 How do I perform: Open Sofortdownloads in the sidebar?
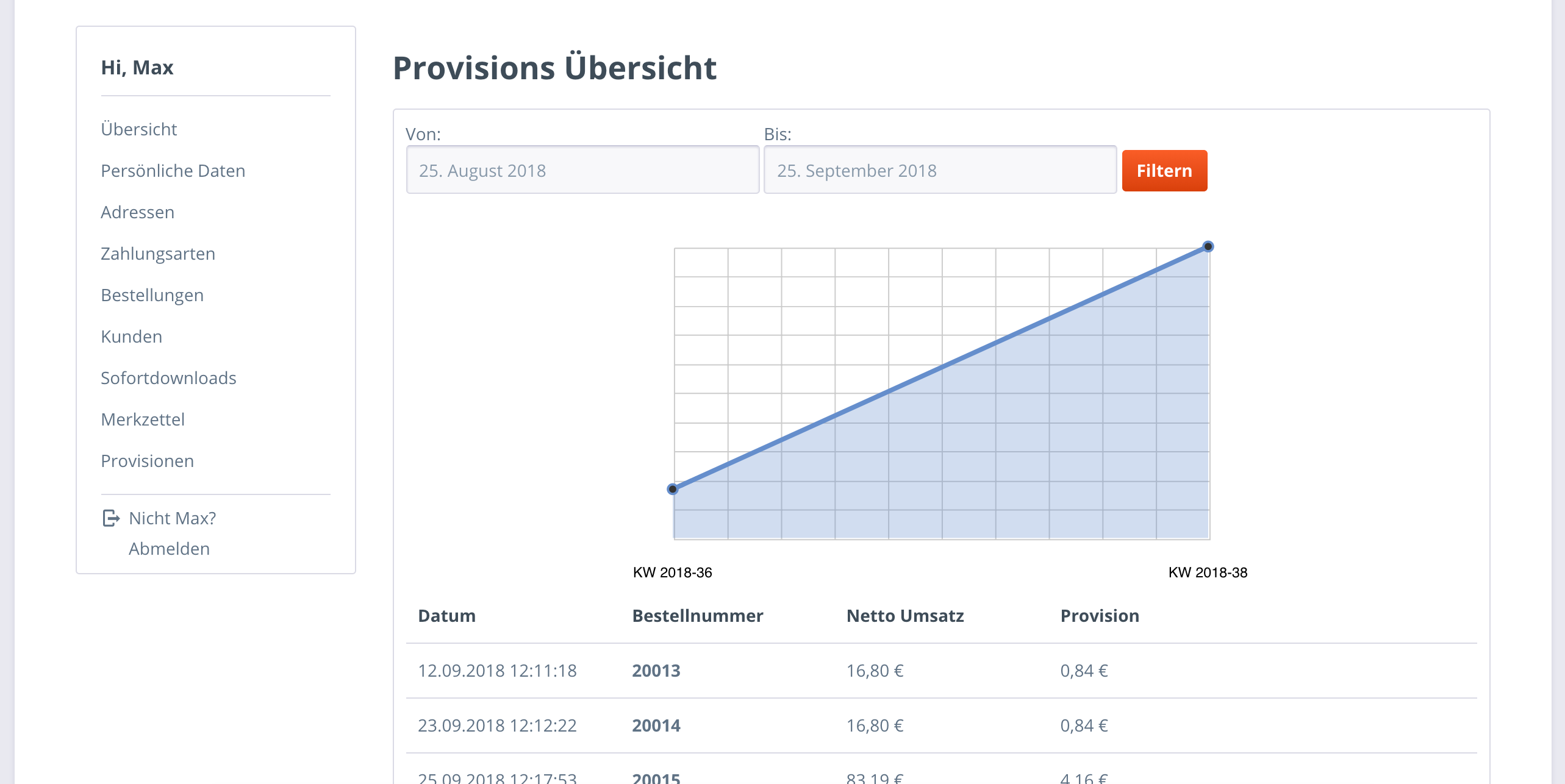pos(169,378)
